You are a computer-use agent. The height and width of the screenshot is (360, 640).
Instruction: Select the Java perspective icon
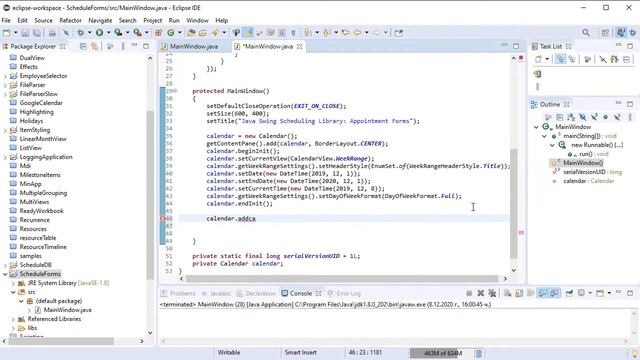tap(620, 33)
